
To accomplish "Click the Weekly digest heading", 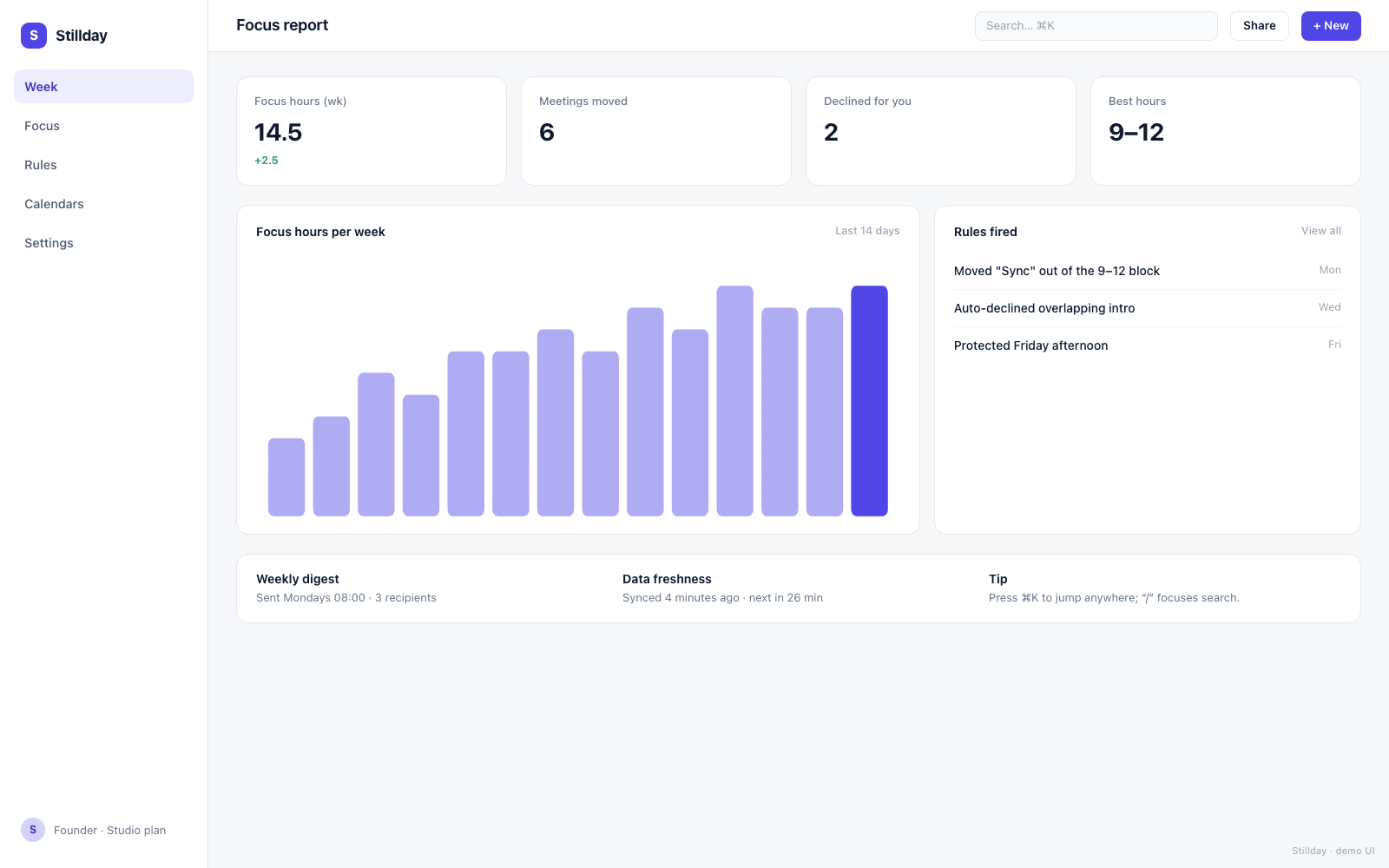I will (298, 579).
